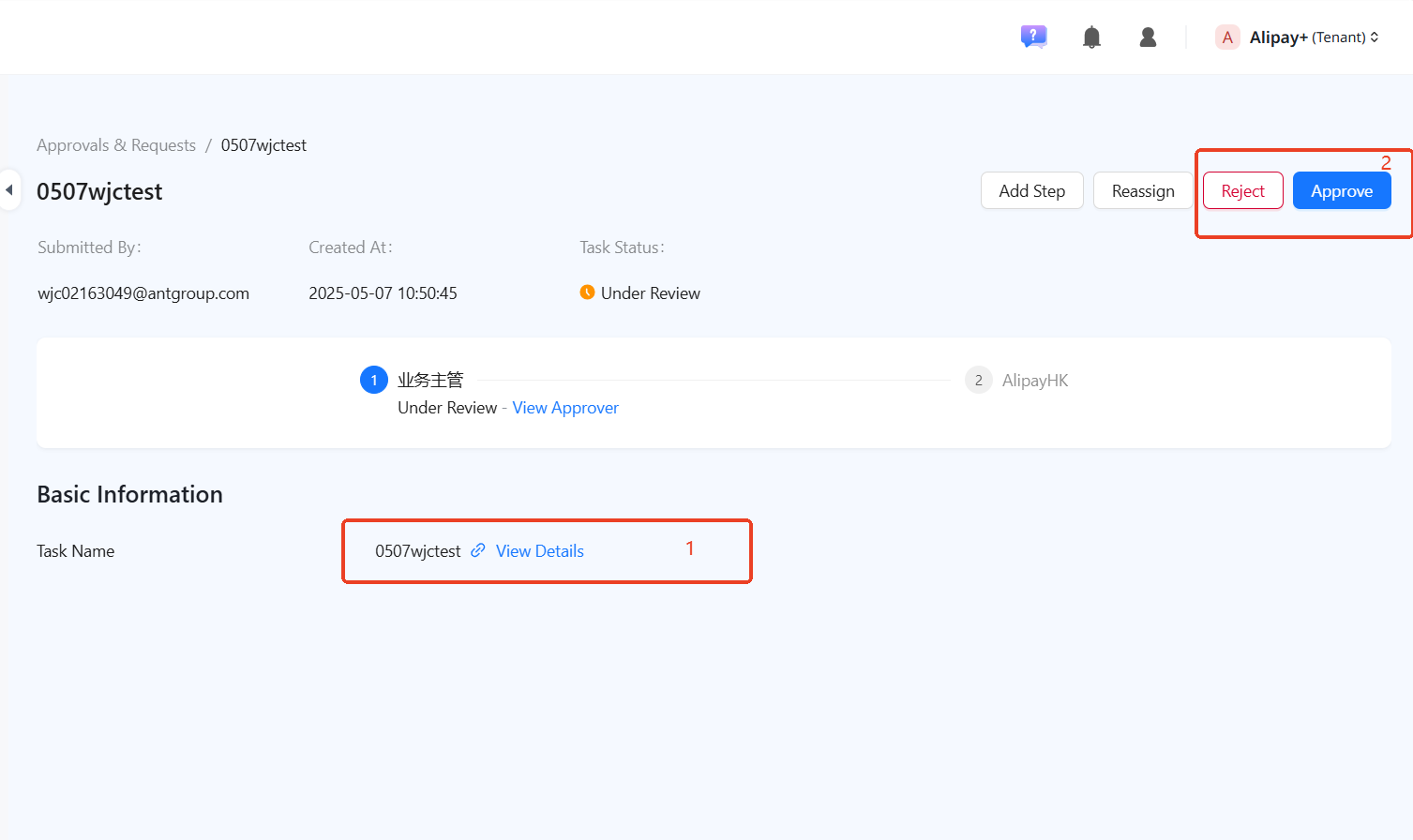This screenshot has width=1413, height=840.
Task: Click the 业务主管 step label
Action: click(430, 380)
